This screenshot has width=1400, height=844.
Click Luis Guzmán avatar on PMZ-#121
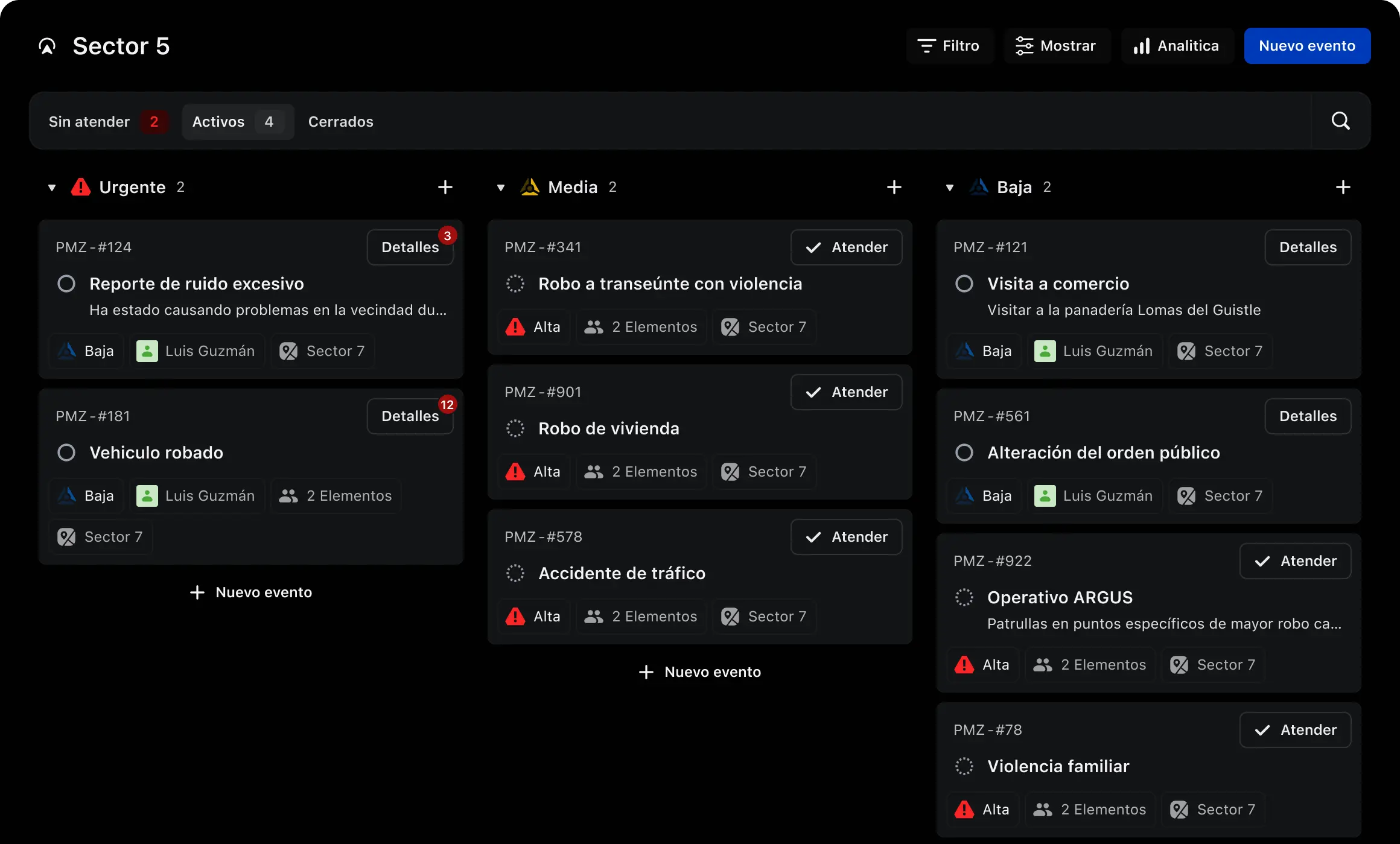1045,351
